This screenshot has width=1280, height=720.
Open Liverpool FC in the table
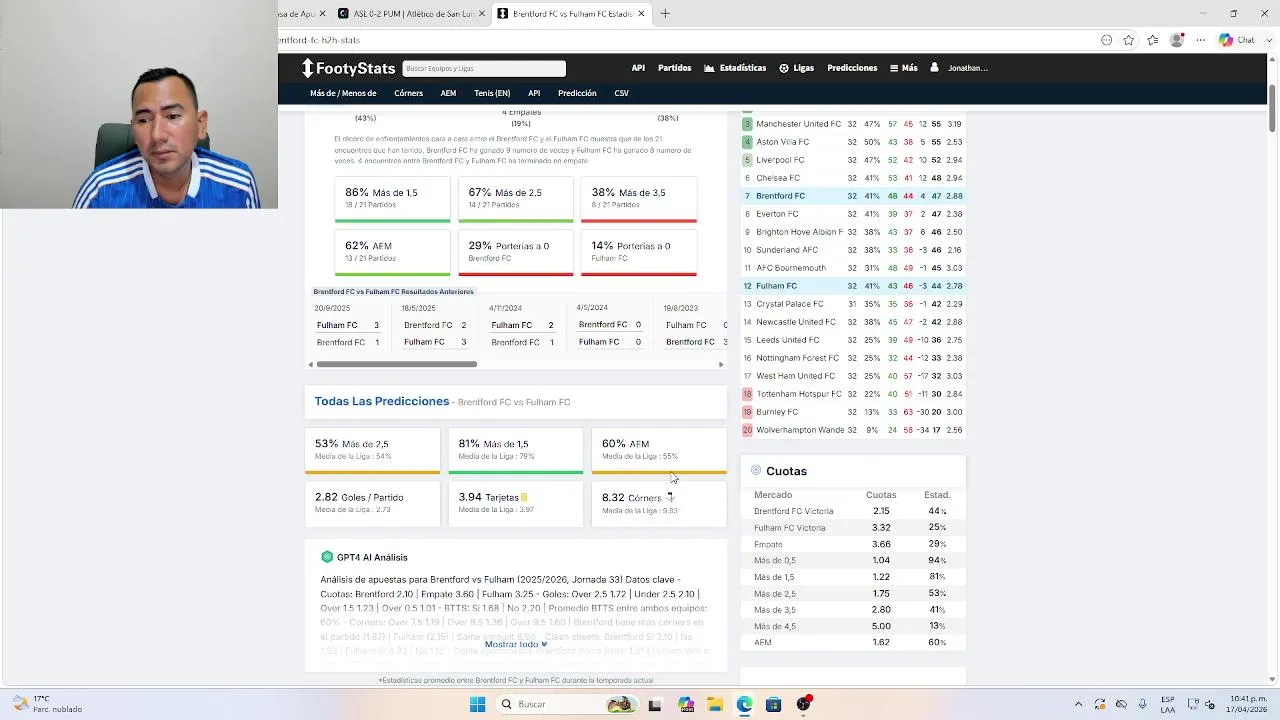(780, 160)
